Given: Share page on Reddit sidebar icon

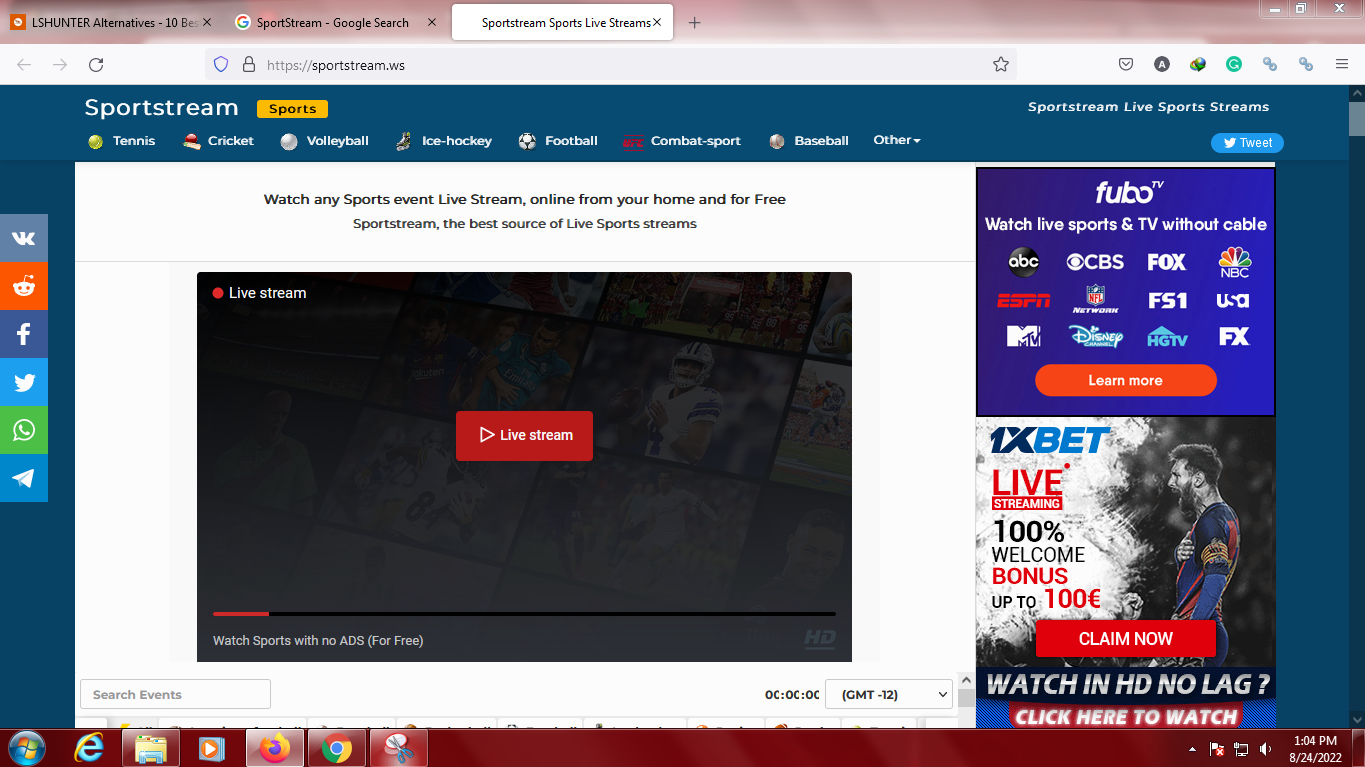Looking at the screenshot, I should point(24,286).
